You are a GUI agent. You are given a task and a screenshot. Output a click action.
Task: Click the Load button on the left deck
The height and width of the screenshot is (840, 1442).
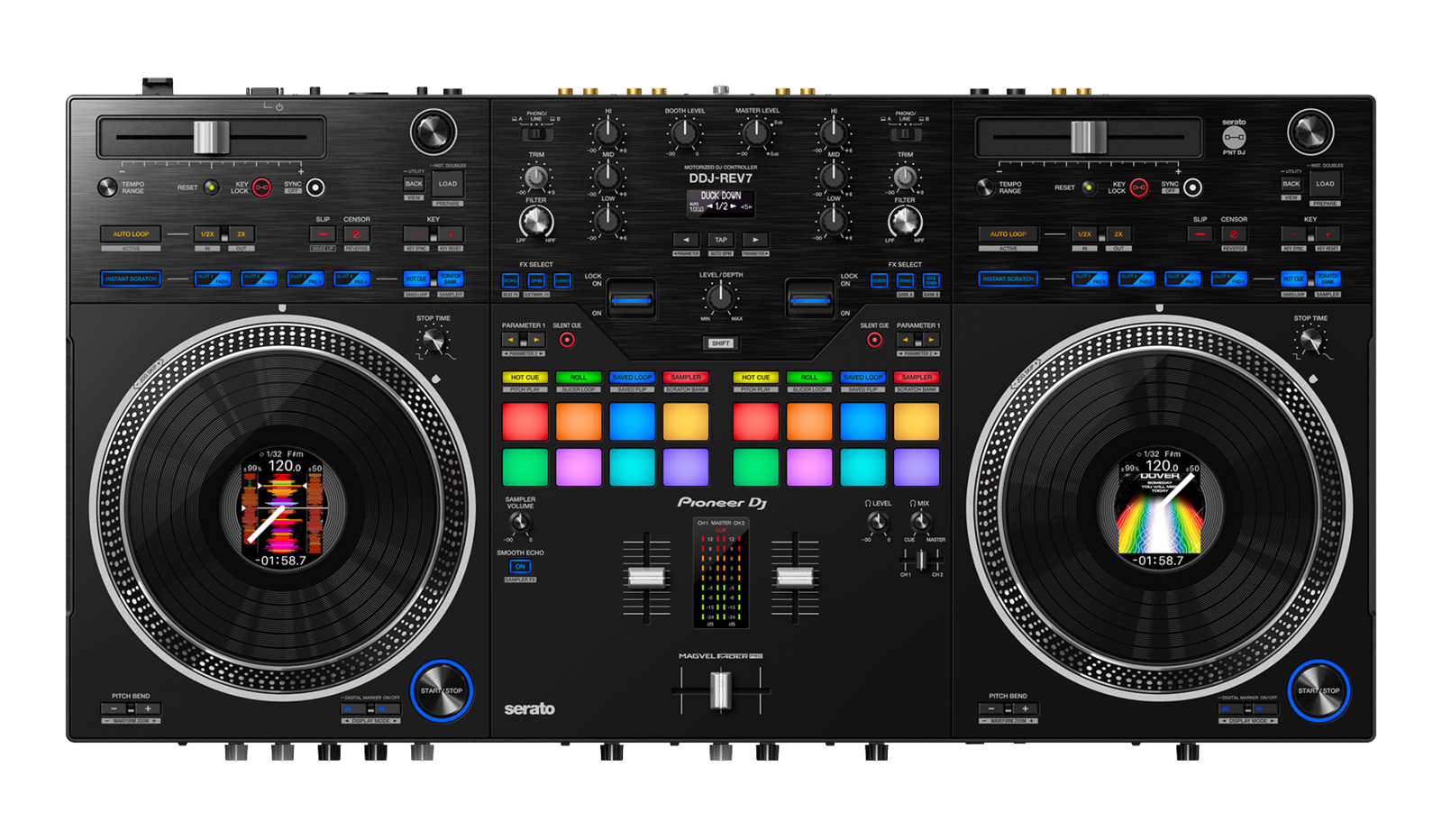(x=448, y=184)
